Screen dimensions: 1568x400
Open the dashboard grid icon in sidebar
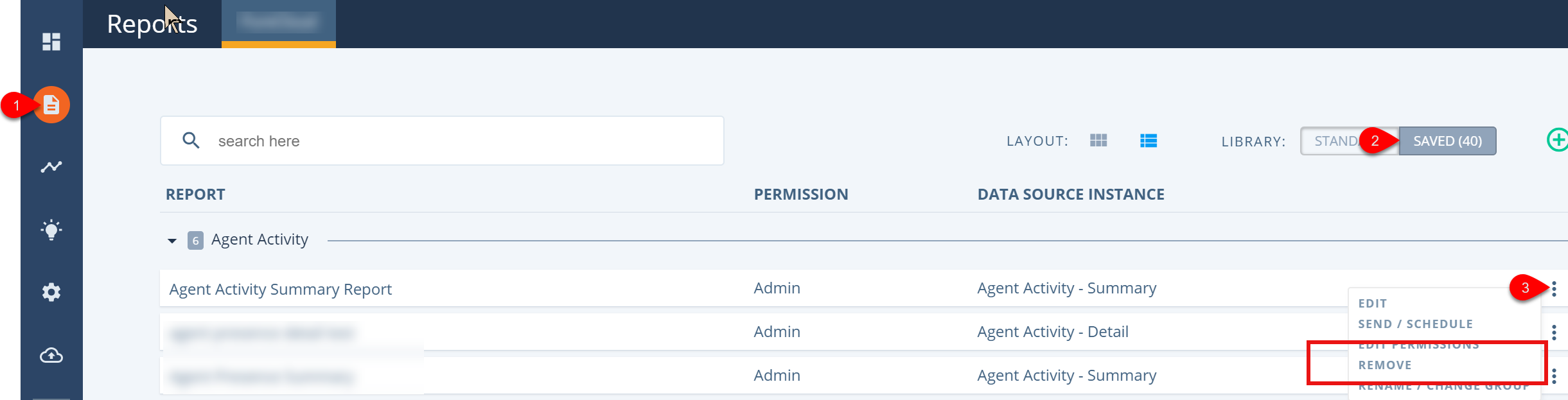click(51, 42)
